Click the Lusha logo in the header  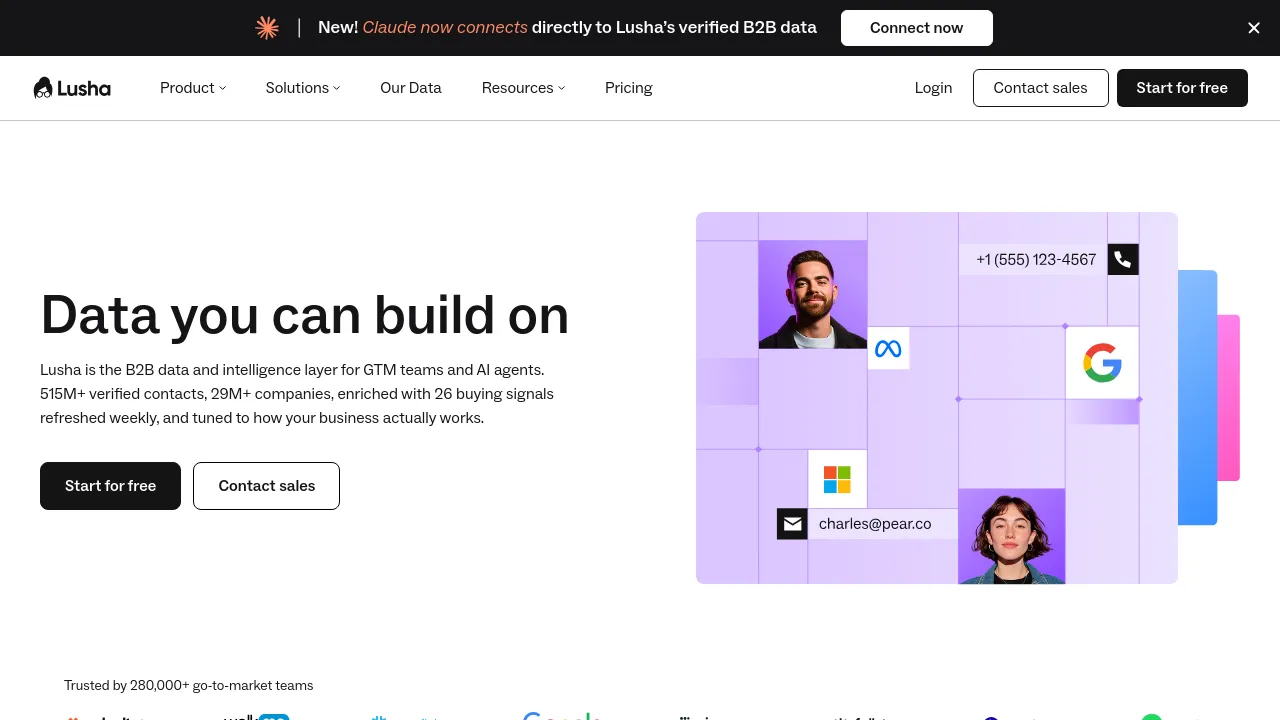point(72,88)
